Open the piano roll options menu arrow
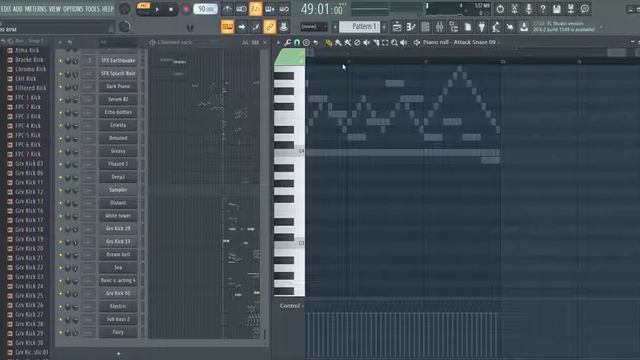 (278, 42)
